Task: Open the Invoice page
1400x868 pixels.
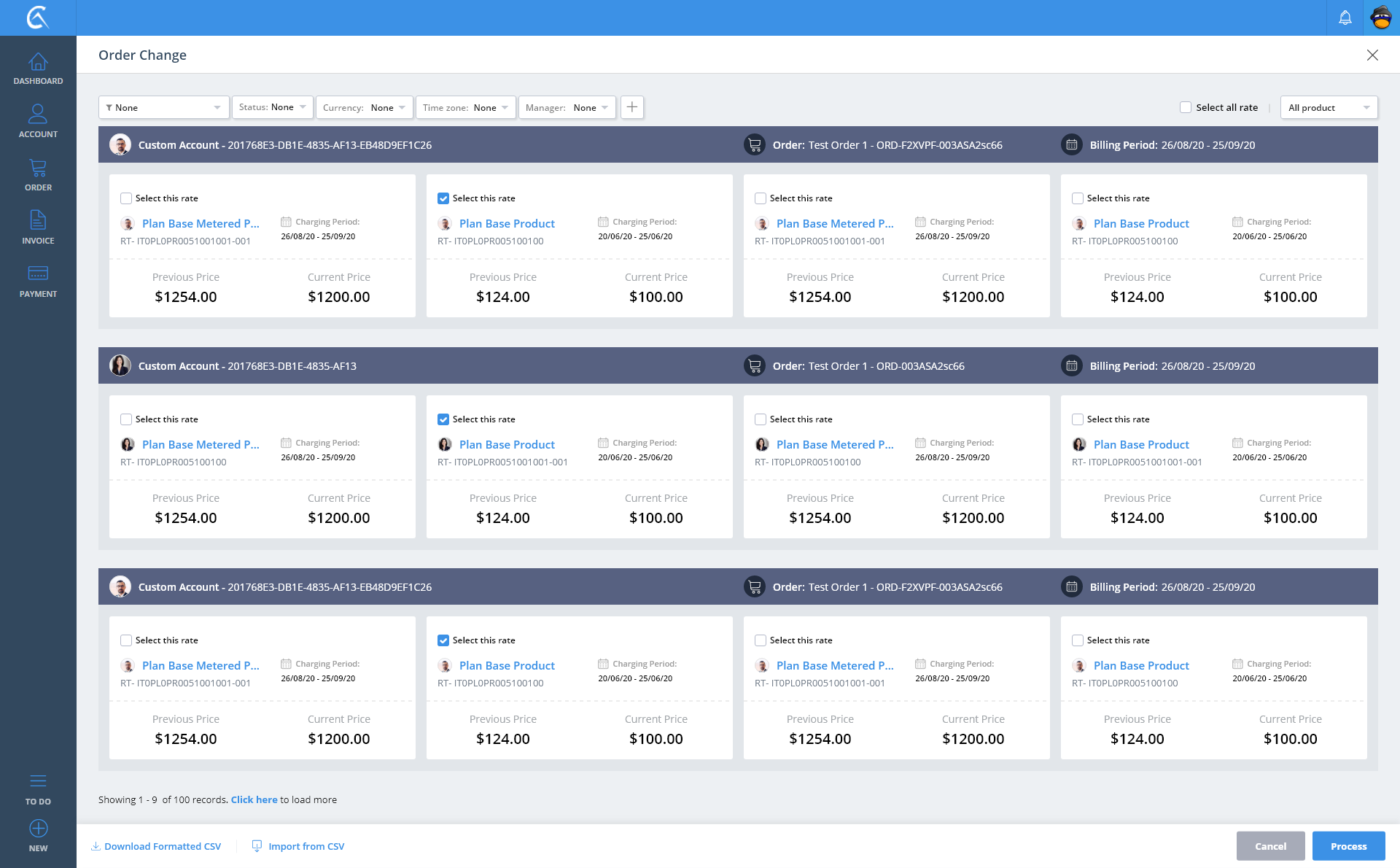Action: pos(38,228)
